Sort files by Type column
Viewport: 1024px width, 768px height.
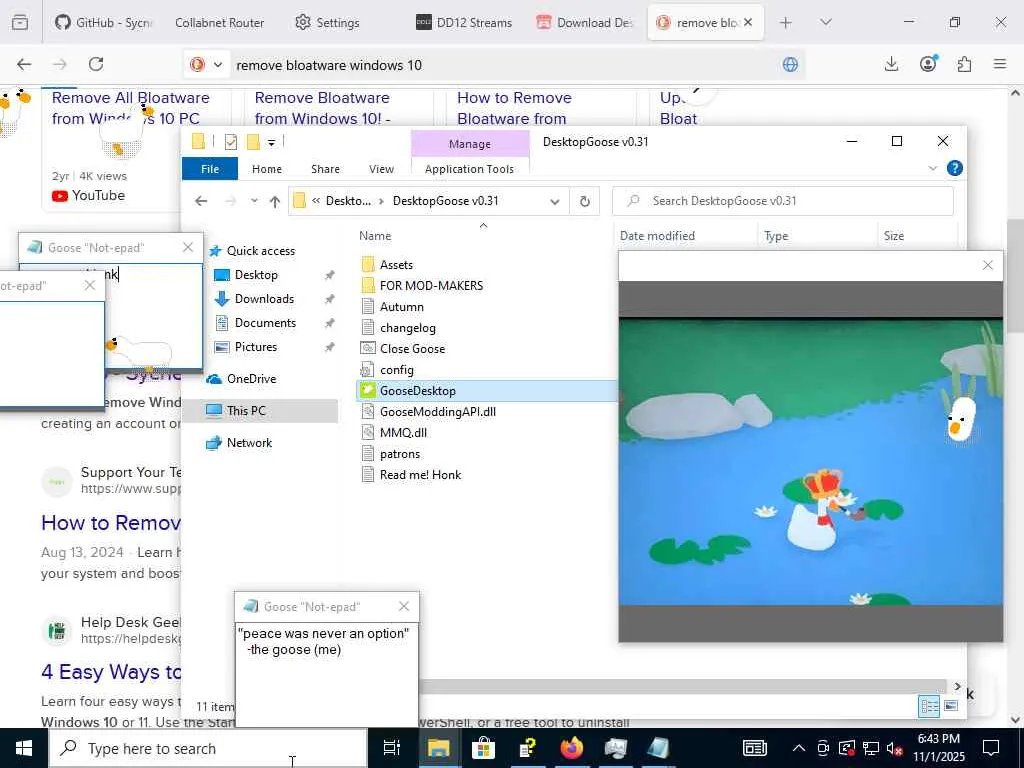tap(776, 236)
